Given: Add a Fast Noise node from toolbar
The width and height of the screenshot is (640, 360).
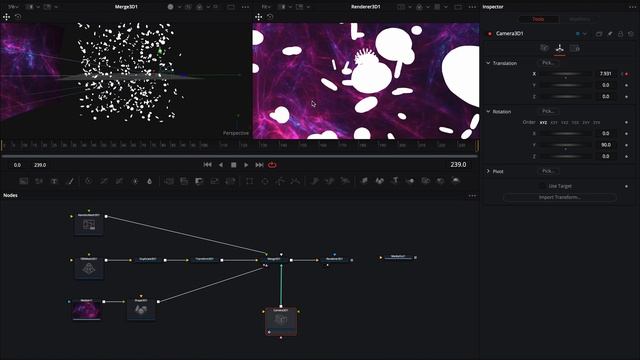Looking at the screenshot, I should [x=39, y=181].
